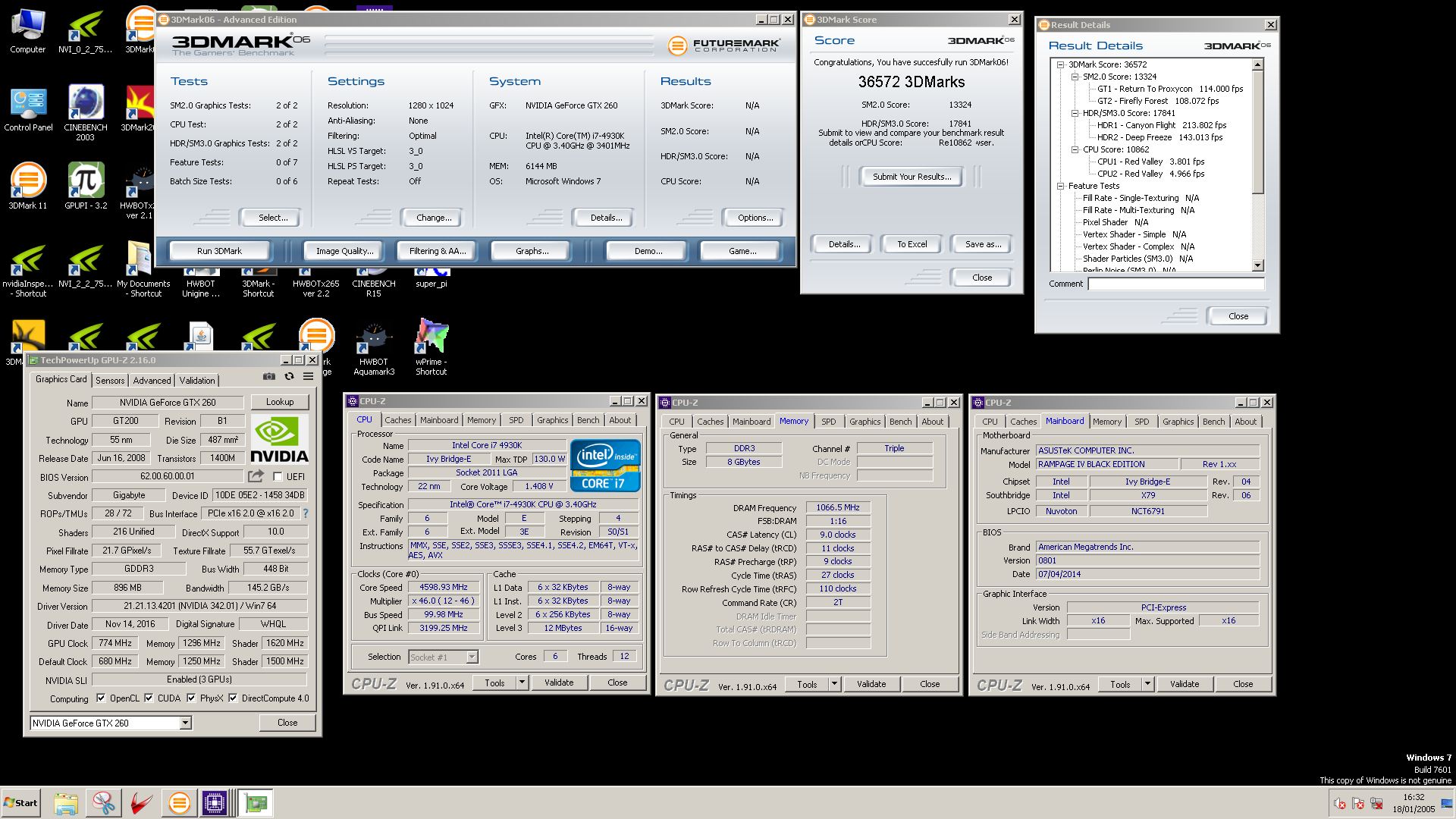The image size is (1456, 819).
Task: Toggle CUDA checkbox in GPU-Z
Action: pos(149,698)
